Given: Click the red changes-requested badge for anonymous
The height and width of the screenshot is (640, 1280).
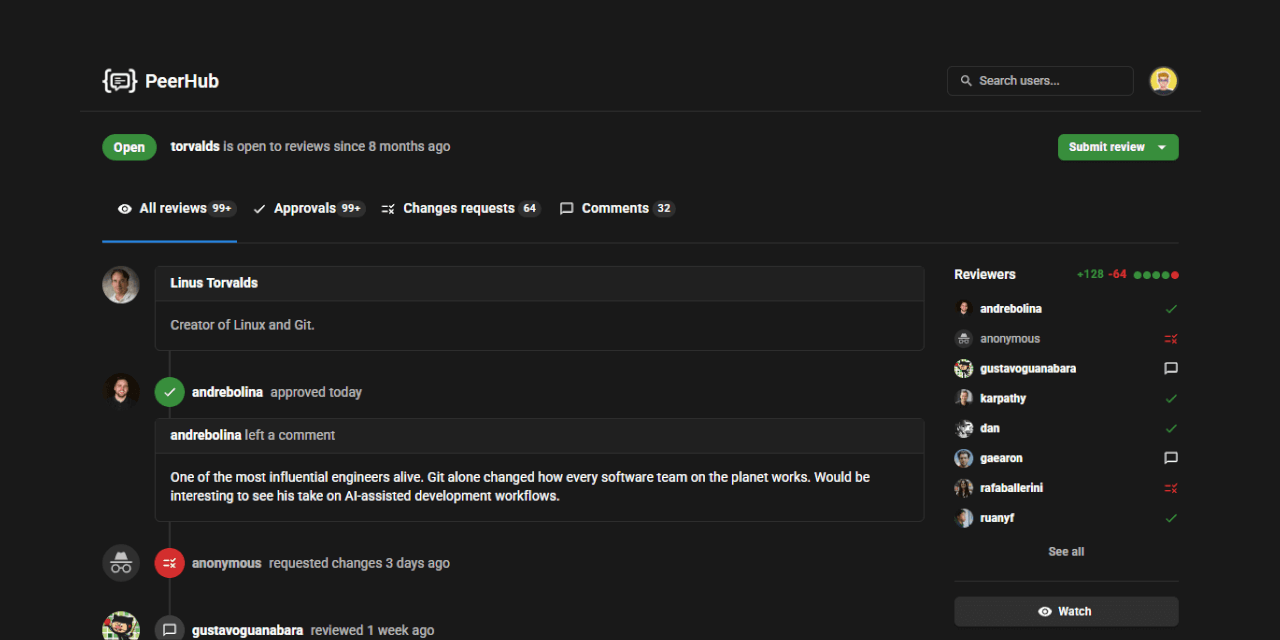Looking at the screenshot, I should point(170,563).
